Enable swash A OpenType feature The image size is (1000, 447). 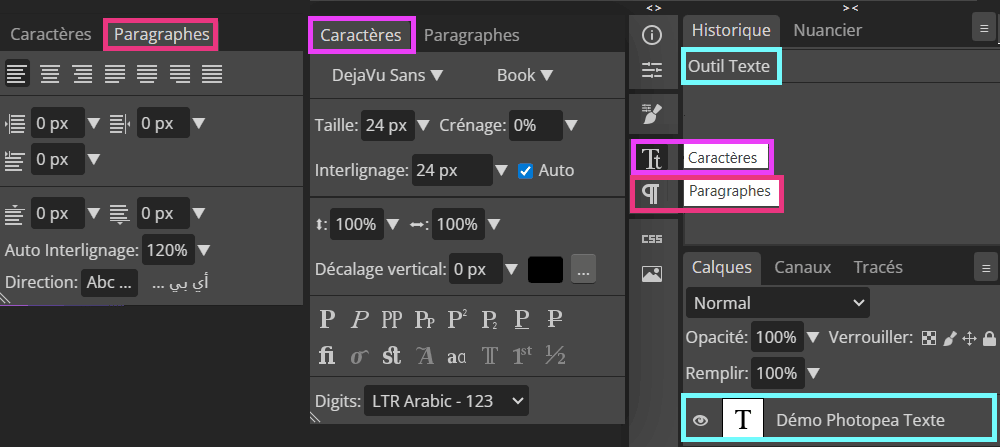coord(425,355)
